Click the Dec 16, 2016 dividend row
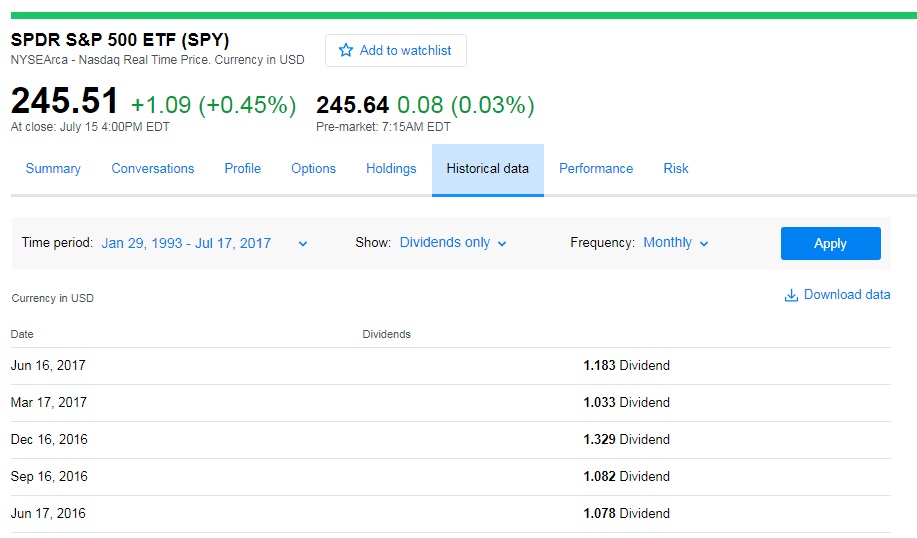Image resolution: width=917 pixels, height=538 pixels. pos(450,440)
